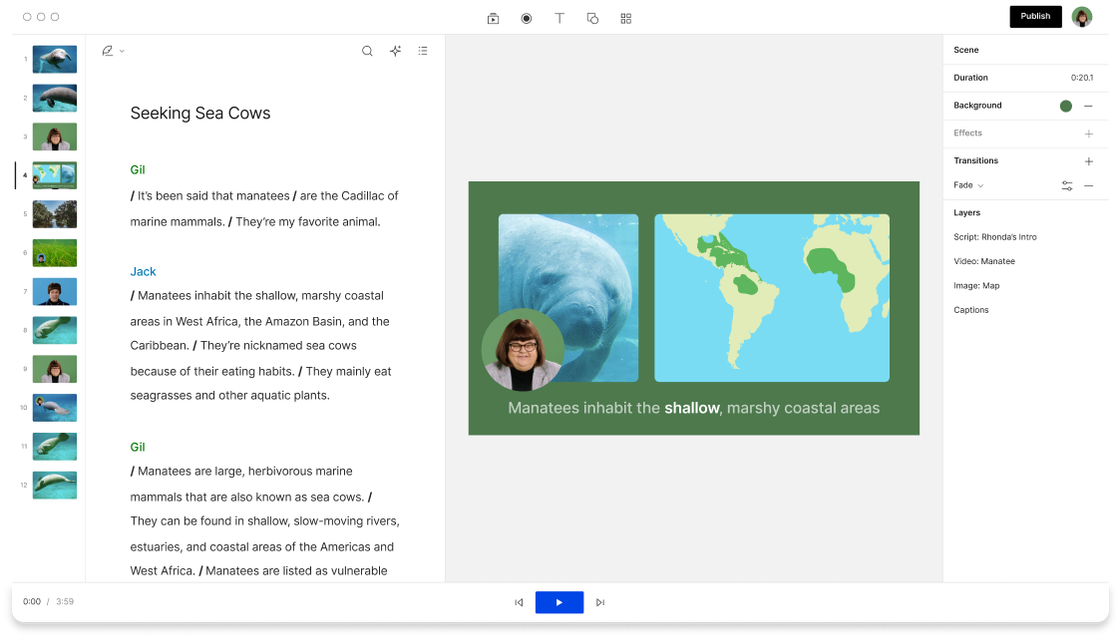The height and width of the screenshot is (639, 1120).
Task: Click the Play button
Action: pyautogui.click(x=559, y=603)
